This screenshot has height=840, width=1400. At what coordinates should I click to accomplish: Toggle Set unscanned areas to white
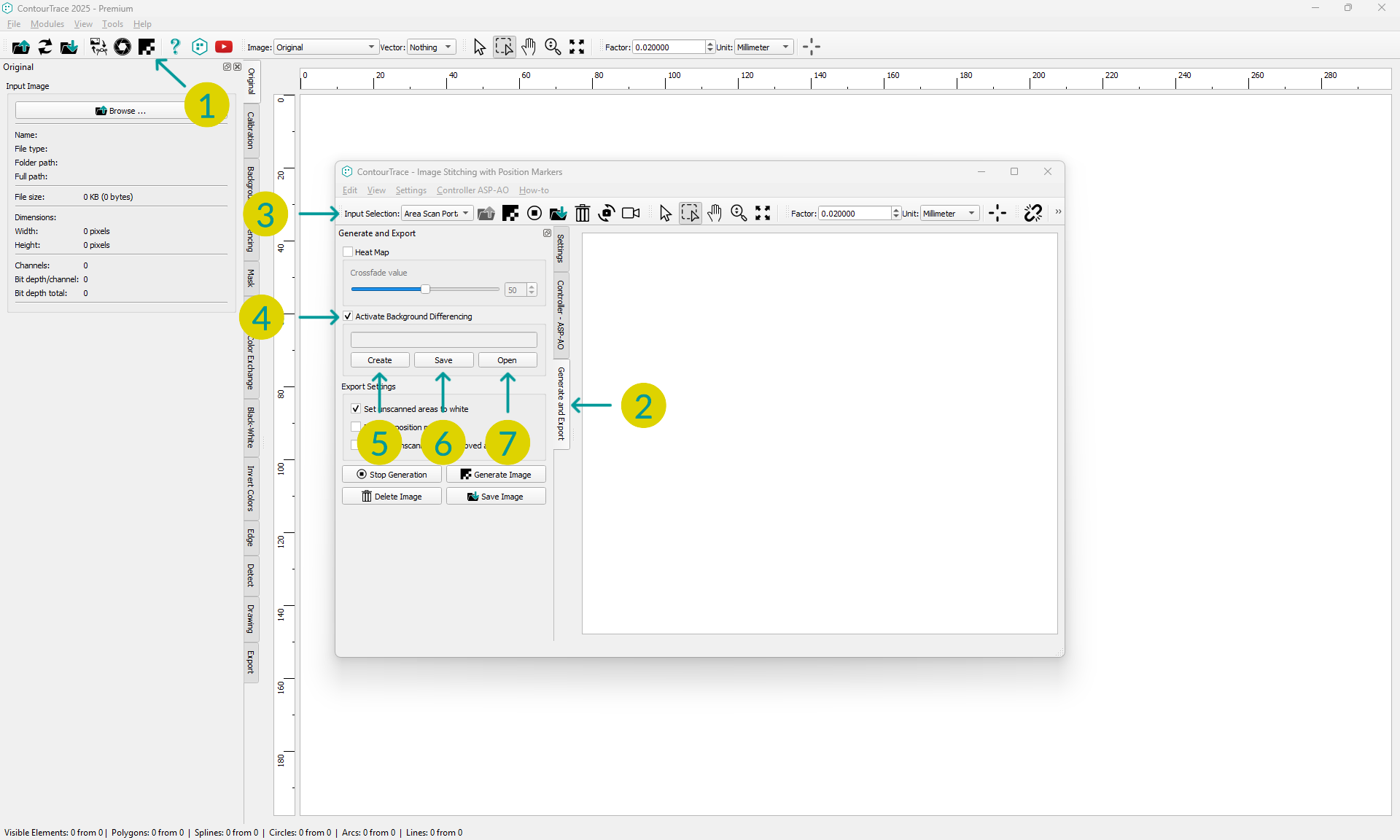[x=356, y=408]
